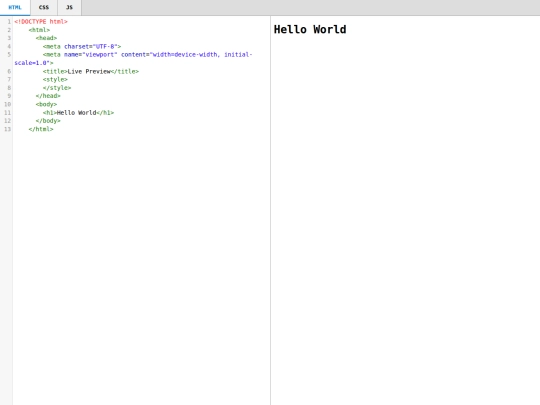Screen dimensions: 540x405
Task: Click line number 6 in the gutter
Action: click(x=9, y=71)
